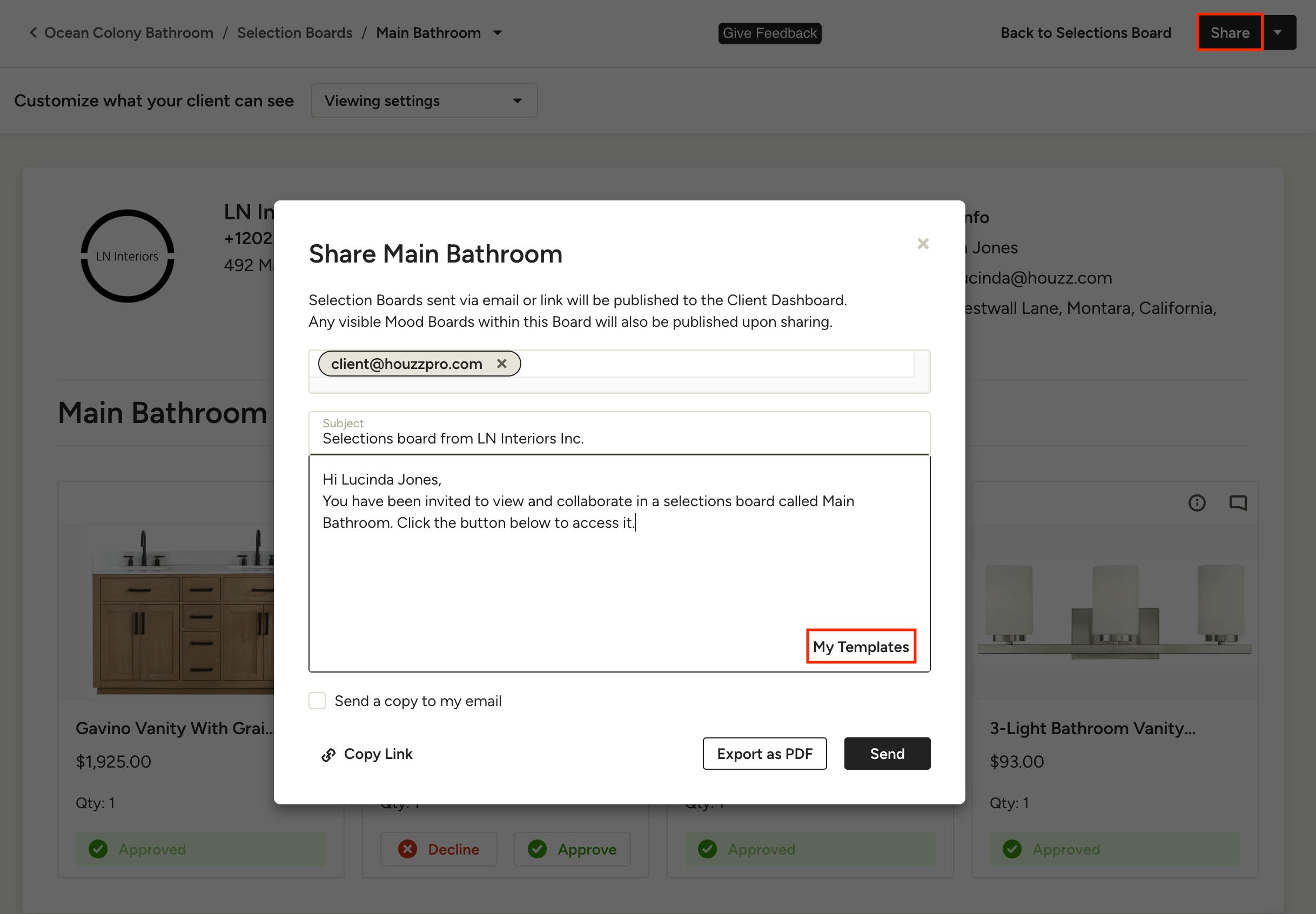Copy the share link
The width and height of the screenshot is (1316, 914).
click(x=367, y=754)
